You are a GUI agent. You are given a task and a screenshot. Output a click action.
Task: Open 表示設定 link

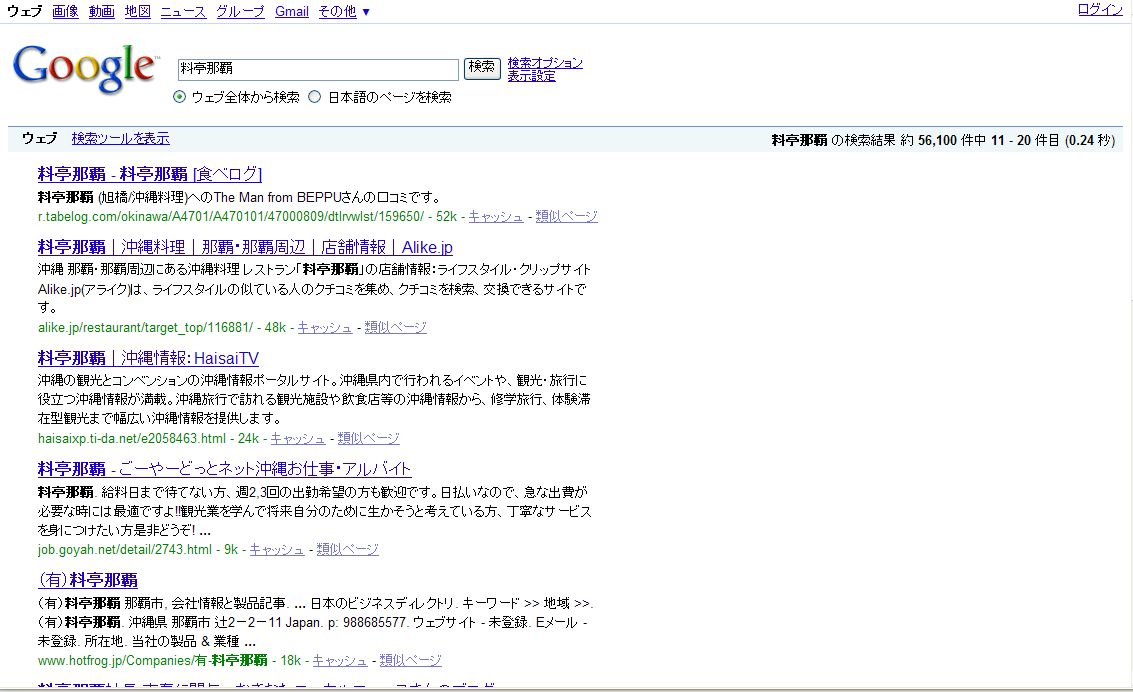point(531,76)
